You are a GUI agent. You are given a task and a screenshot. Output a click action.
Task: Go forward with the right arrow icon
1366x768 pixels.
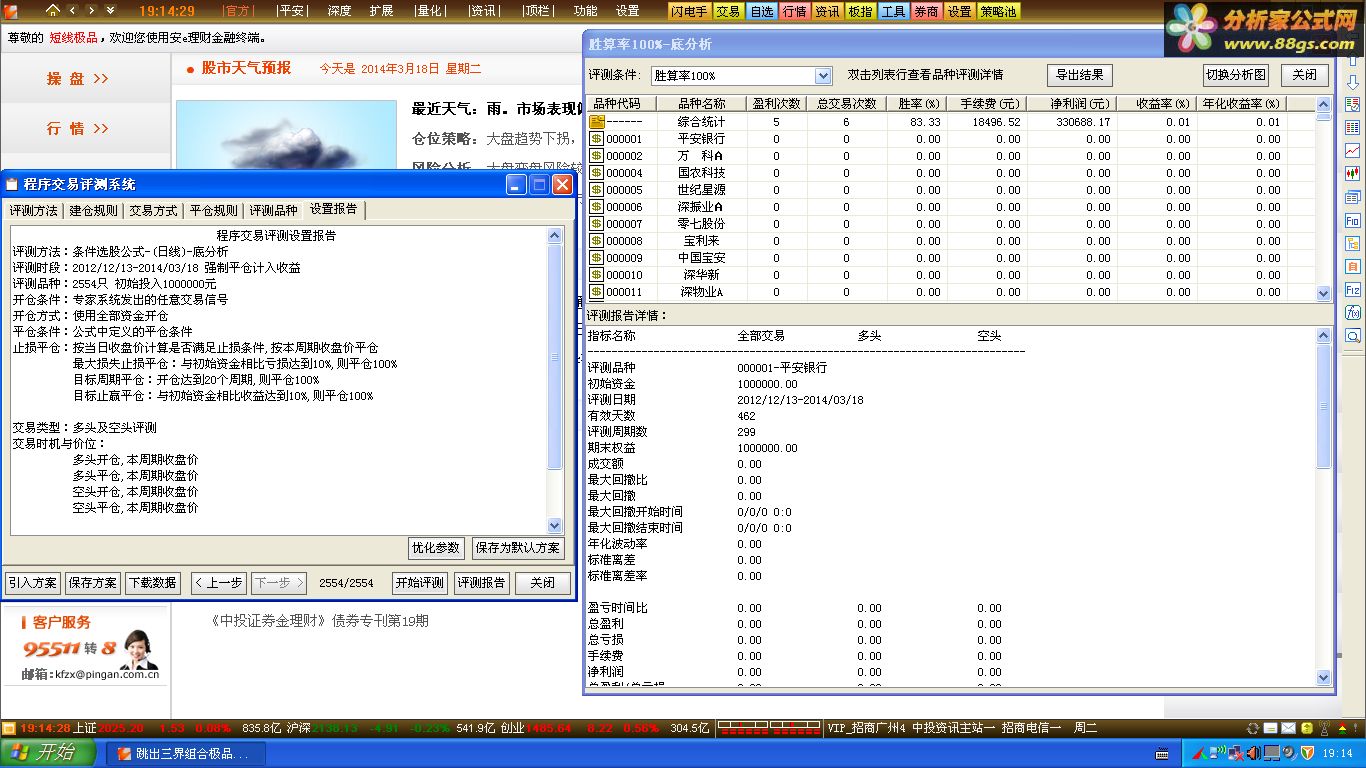click(91, 11)
